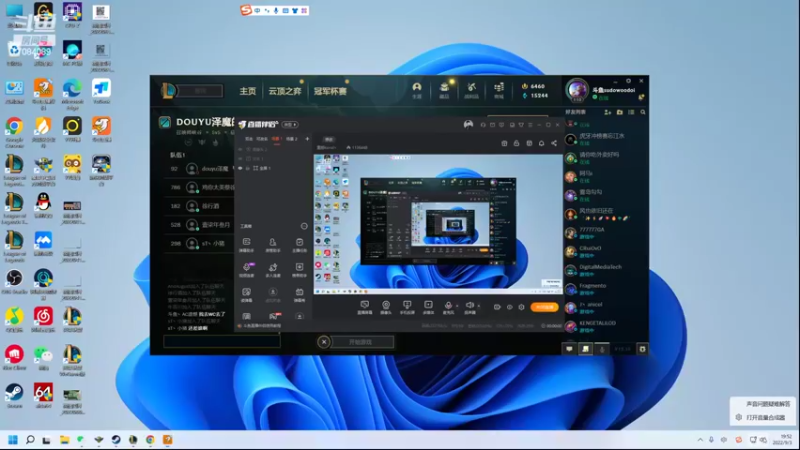Open the first toolbox tool icon

tap(246, 244)
